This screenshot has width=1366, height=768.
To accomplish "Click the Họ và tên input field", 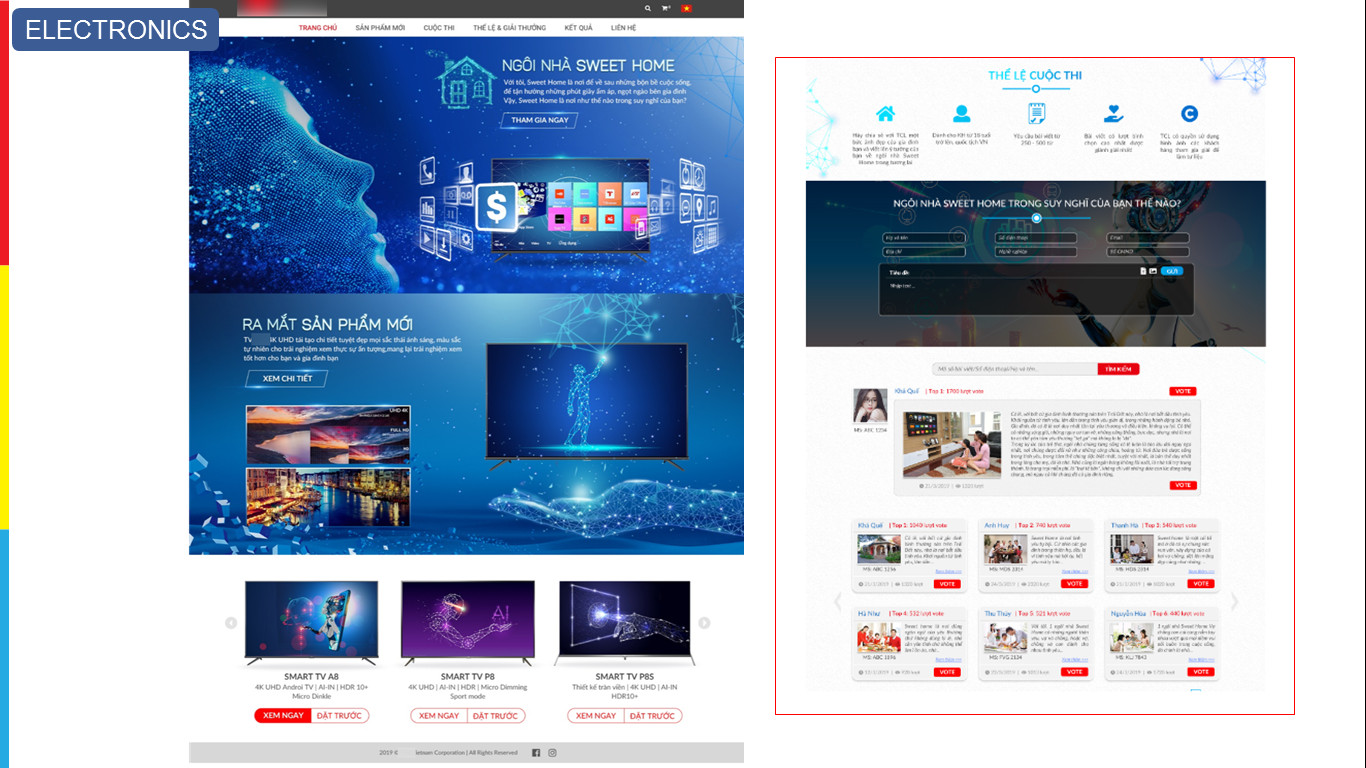I will point(924,238).
